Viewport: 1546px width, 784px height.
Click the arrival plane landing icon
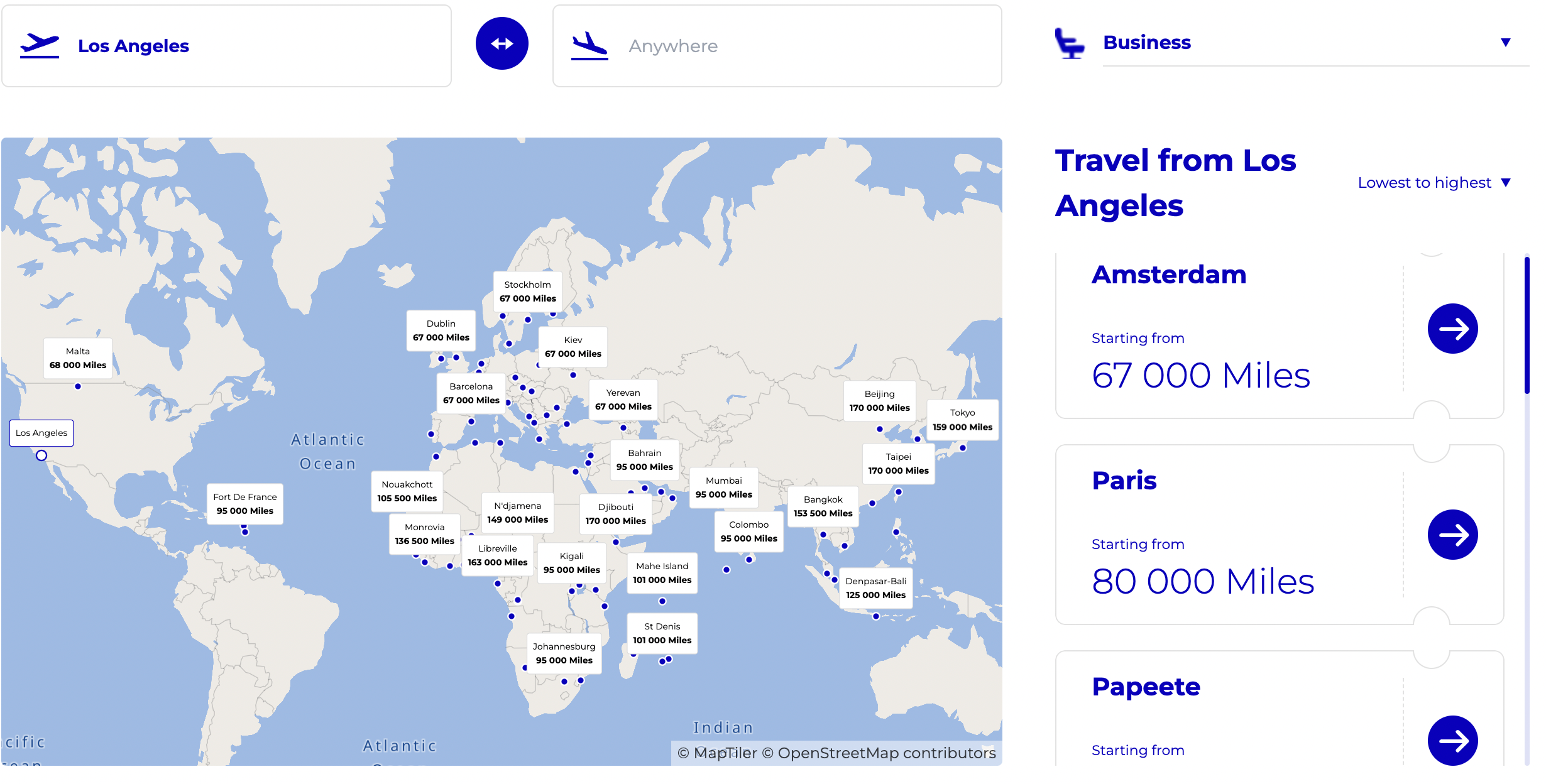[589, 45]
